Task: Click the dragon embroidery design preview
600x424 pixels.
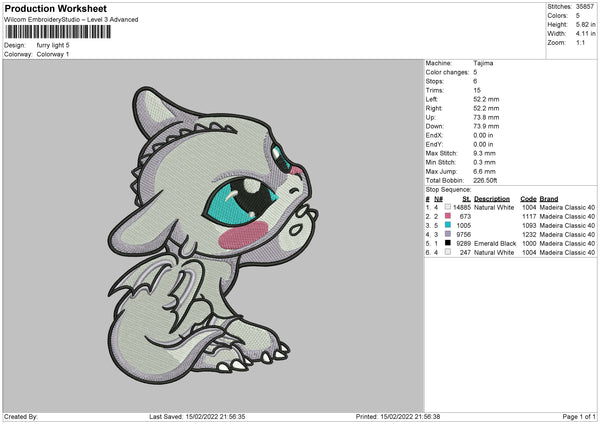Action: [x=213, y=235]
